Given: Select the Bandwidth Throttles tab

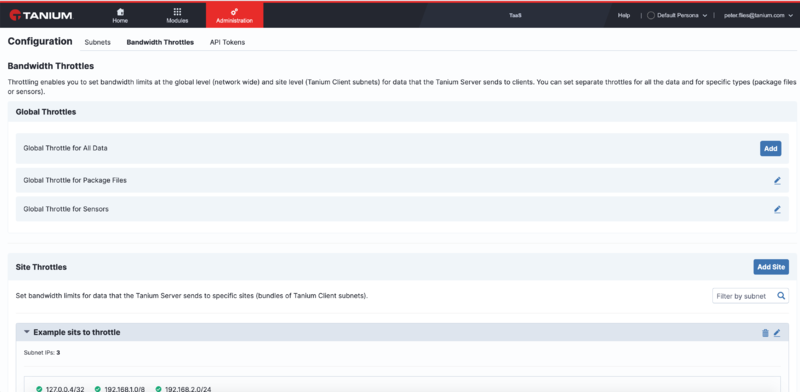Looking at the screenshot, I should click(160, 42).
